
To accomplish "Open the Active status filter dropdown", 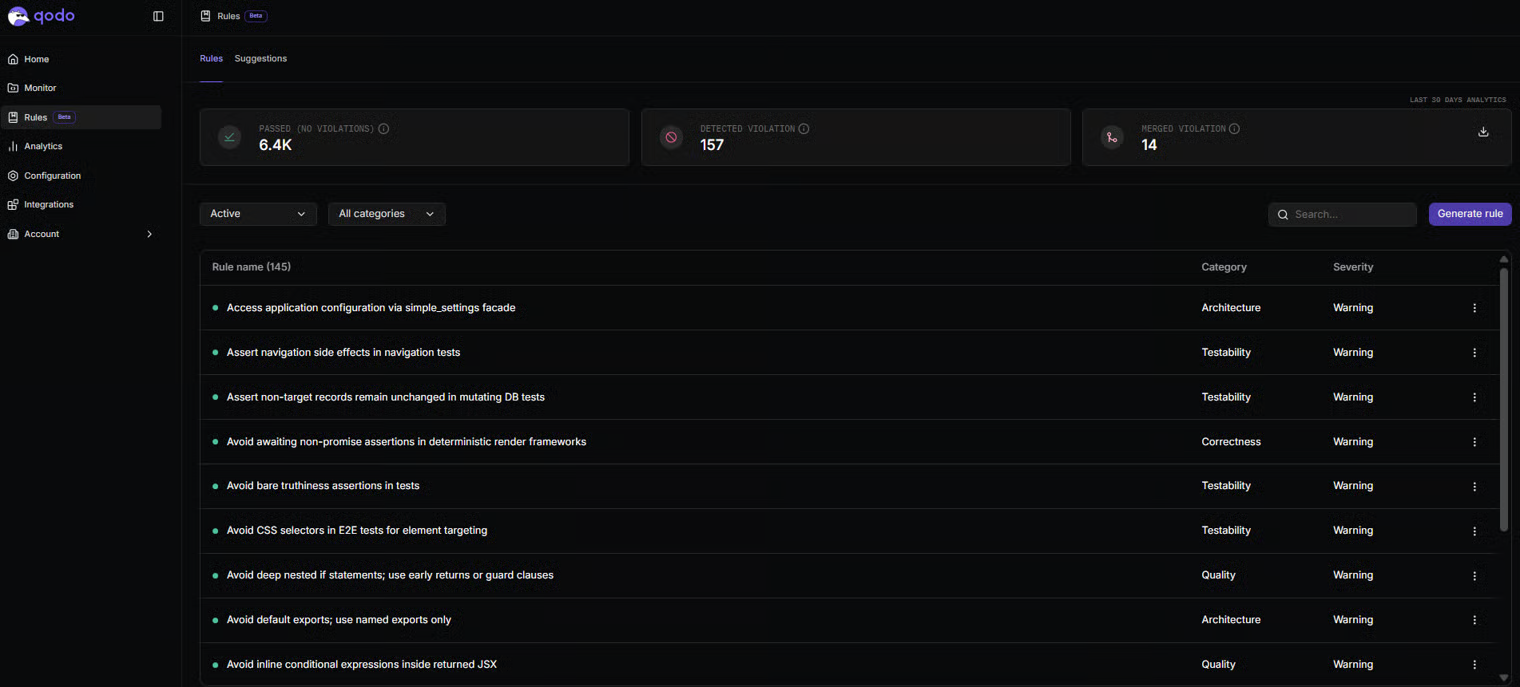I will tap(258, 214).
